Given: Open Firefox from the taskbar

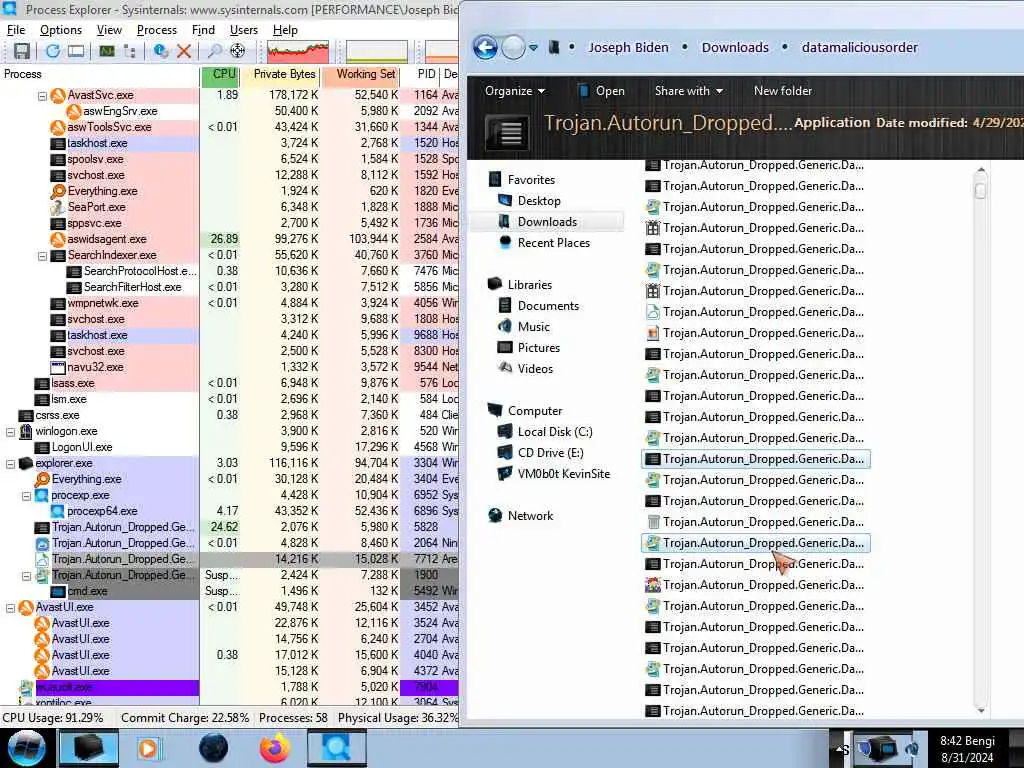Looking at the screenshot, I should pos(275,748).
